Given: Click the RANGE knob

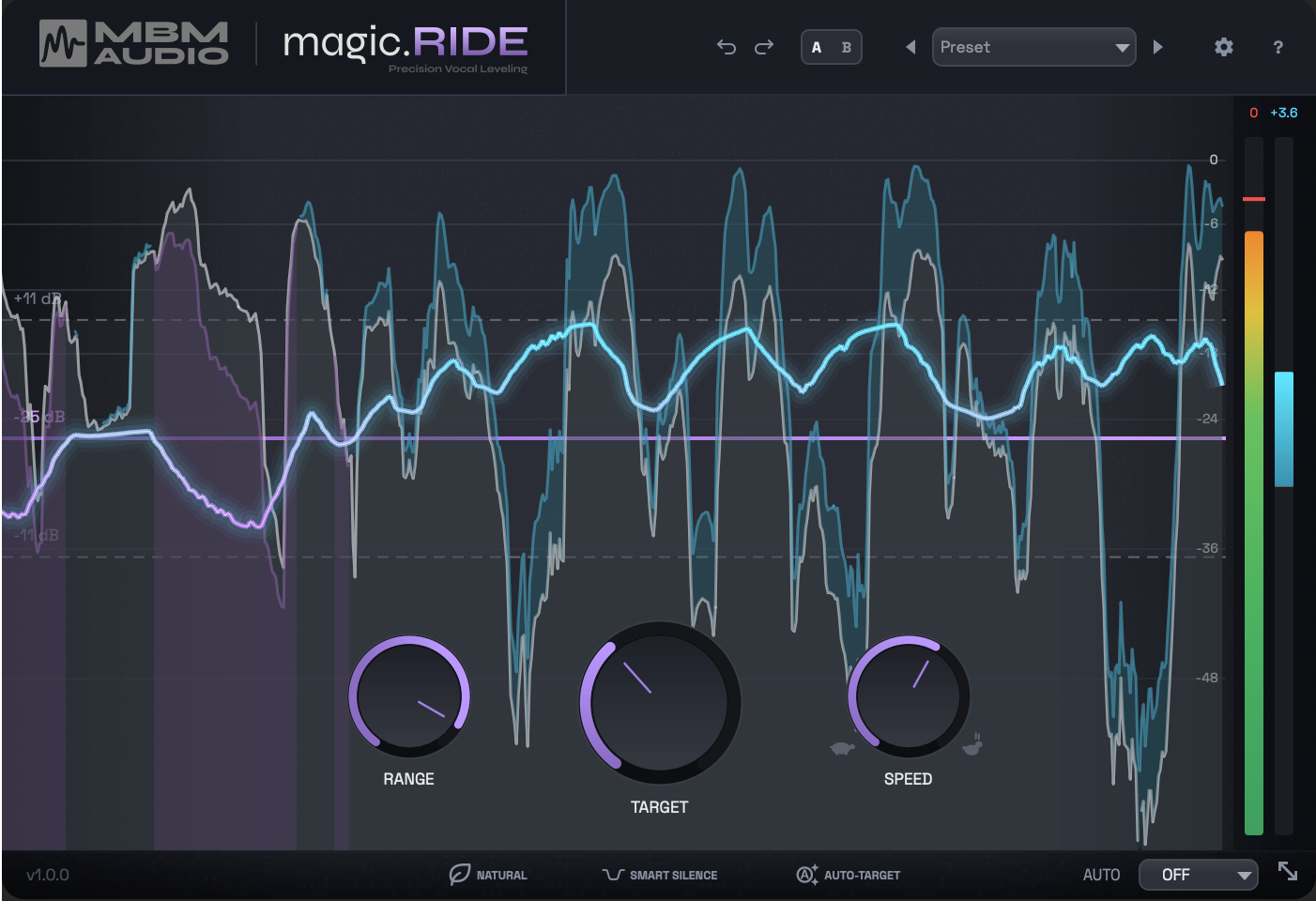Looking at the screenshot, I should (x=409, y=696).
